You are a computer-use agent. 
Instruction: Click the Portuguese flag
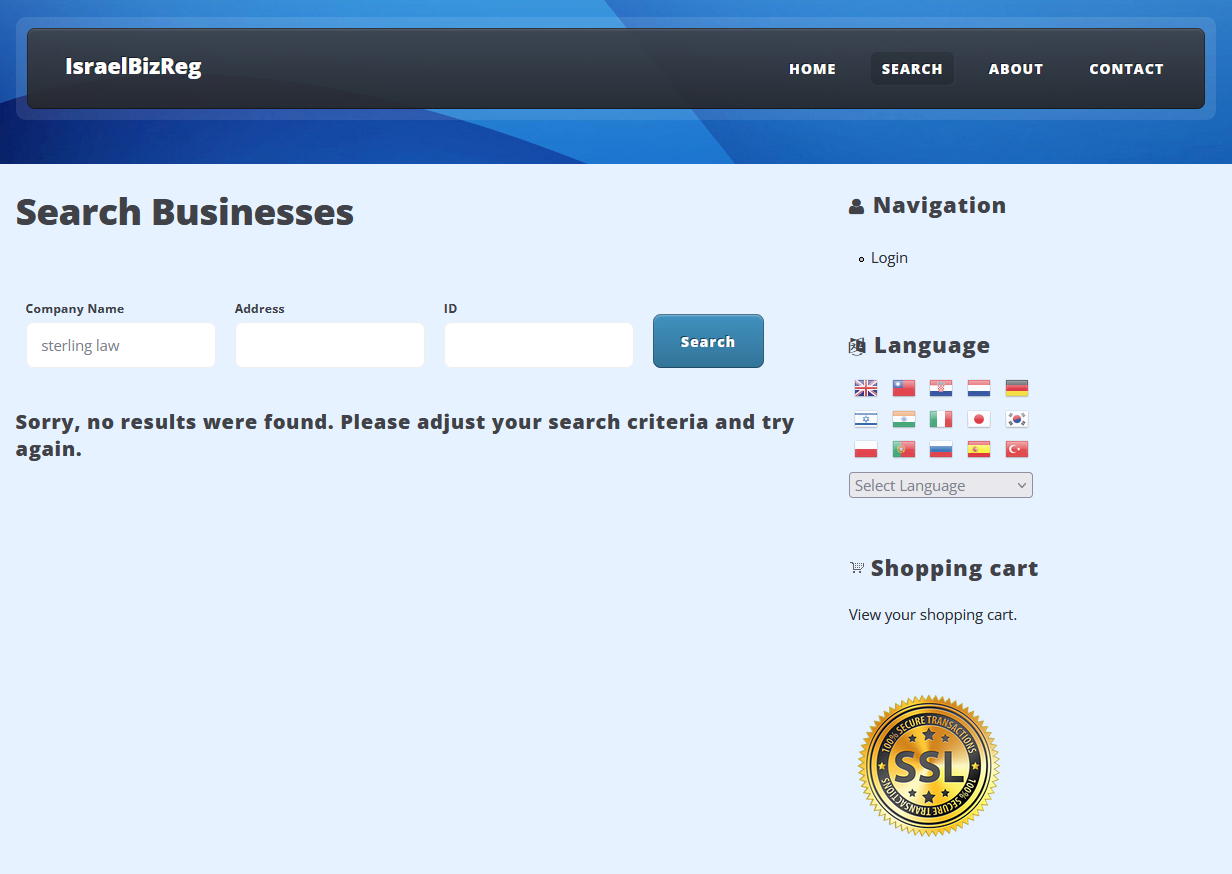pyautogui.click(x=904, y=449)
